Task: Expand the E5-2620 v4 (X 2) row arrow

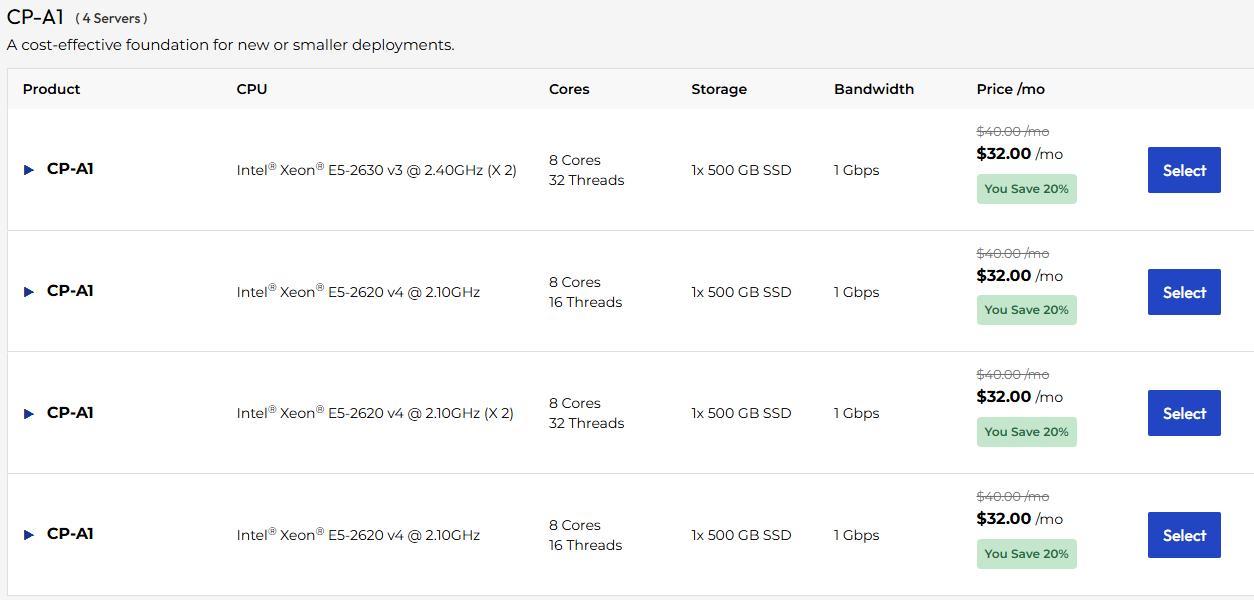Action: (x=29, y=413)
